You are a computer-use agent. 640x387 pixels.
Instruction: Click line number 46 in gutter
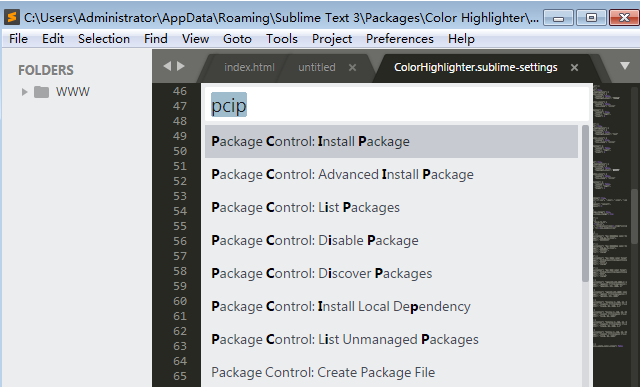point(180,91)
